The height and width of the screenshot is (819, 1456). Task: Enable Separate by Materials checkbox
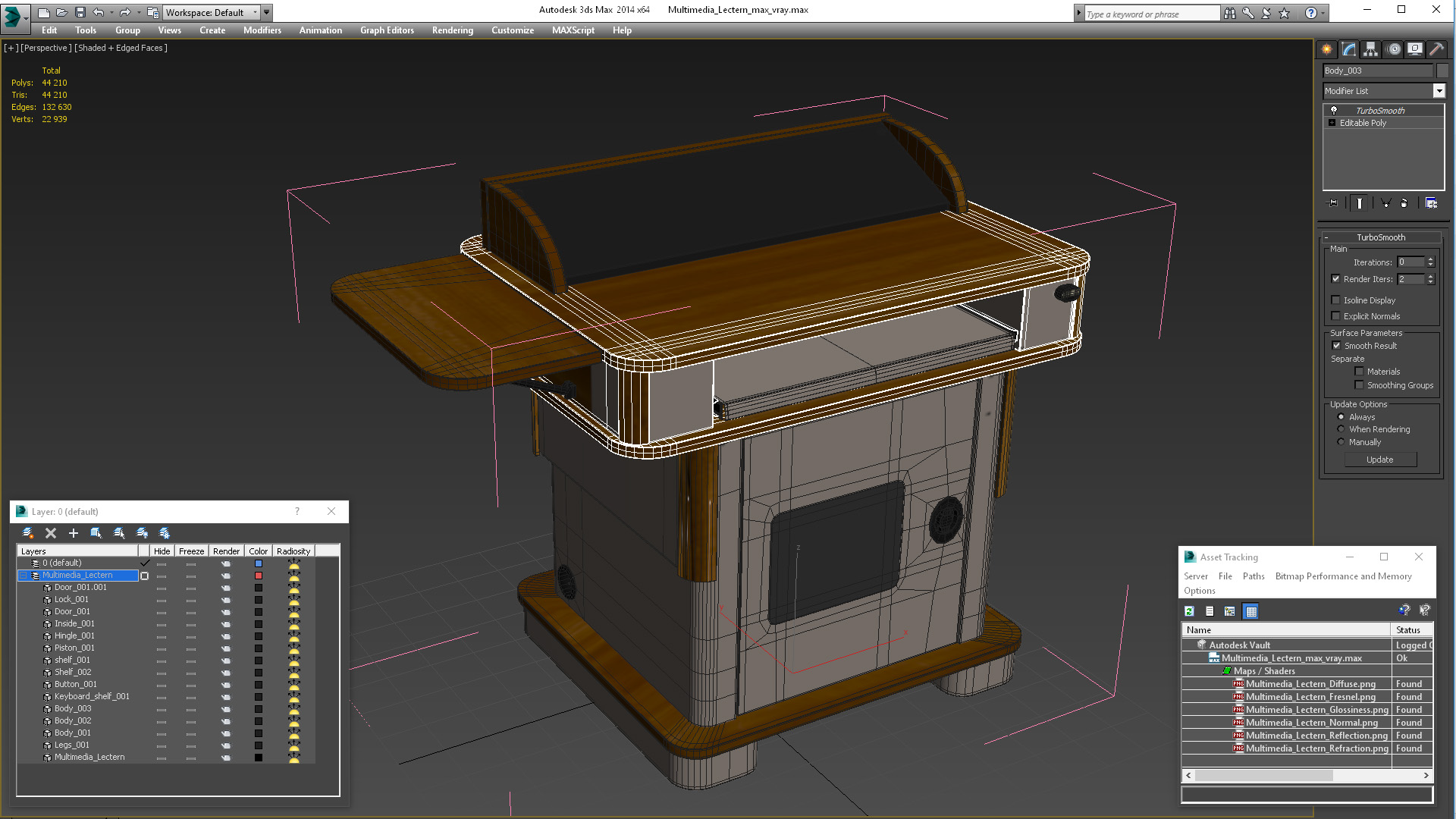[x=1359, y=372]
